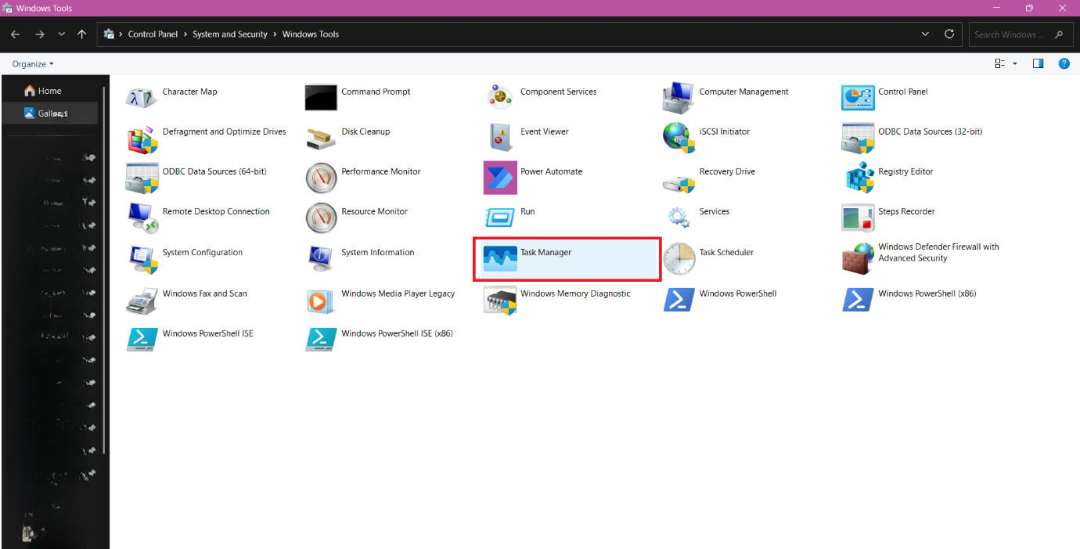Select the Disk Cleanup icon
Viewport: 1080px width, 549px height.
pyautogui.click(x=321, y=138)
